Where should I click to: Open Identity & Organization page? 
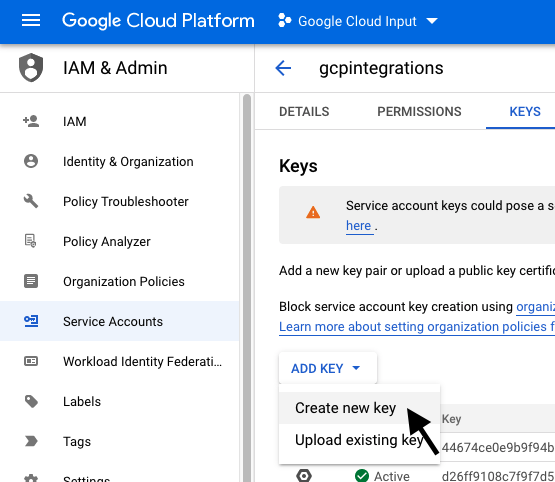[120, 161]
